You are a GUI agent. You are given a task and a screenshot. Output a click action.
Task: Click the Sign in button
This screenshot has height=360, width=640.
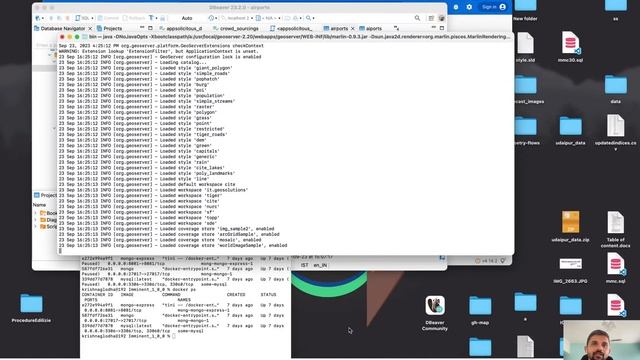(493, 7)
